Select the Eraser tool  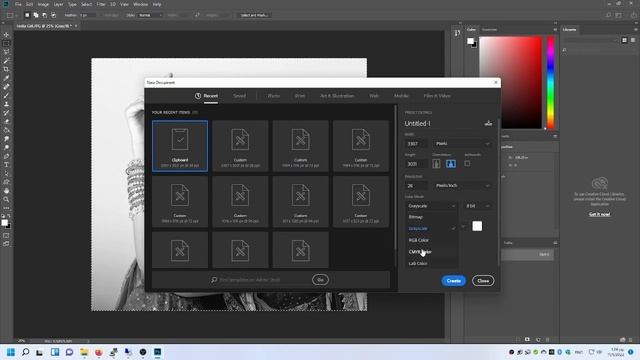coord(6,121)
